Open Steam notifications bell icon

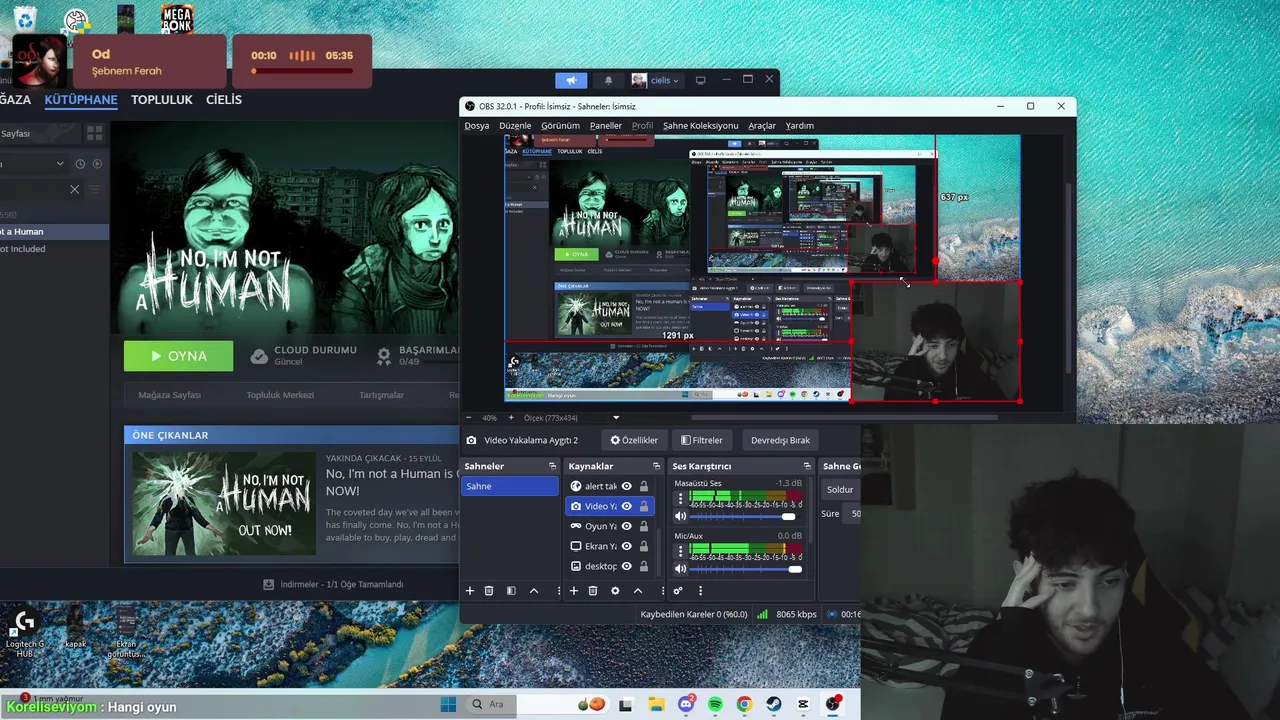608,80
